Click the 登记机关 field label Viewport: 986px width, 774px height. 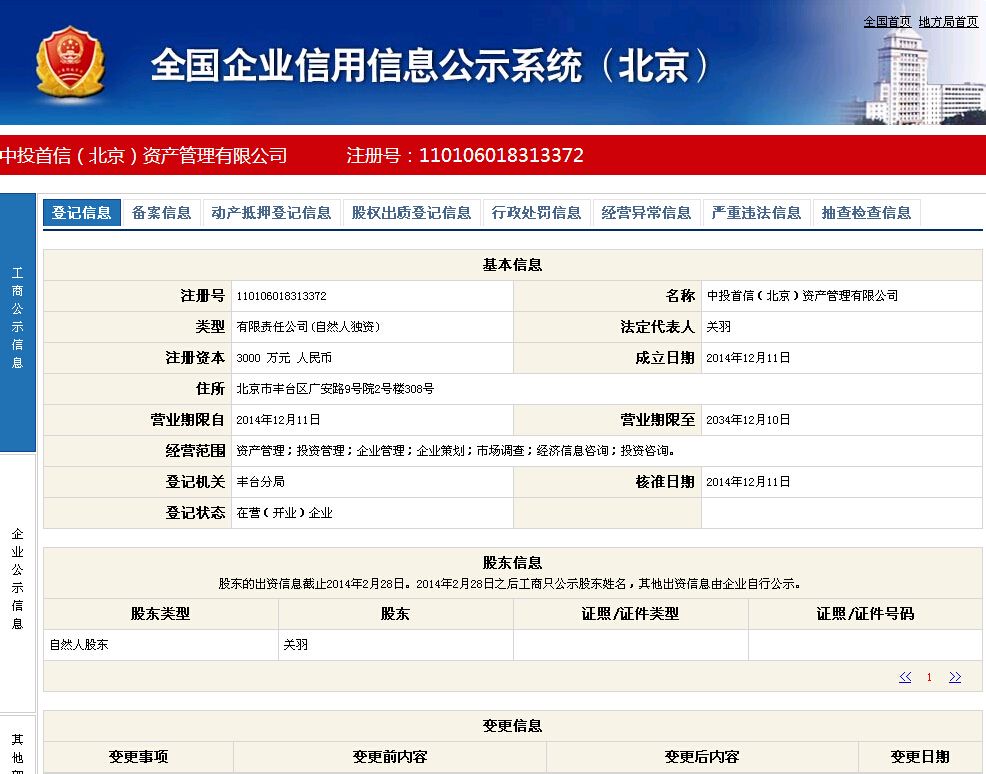(195, 482)
